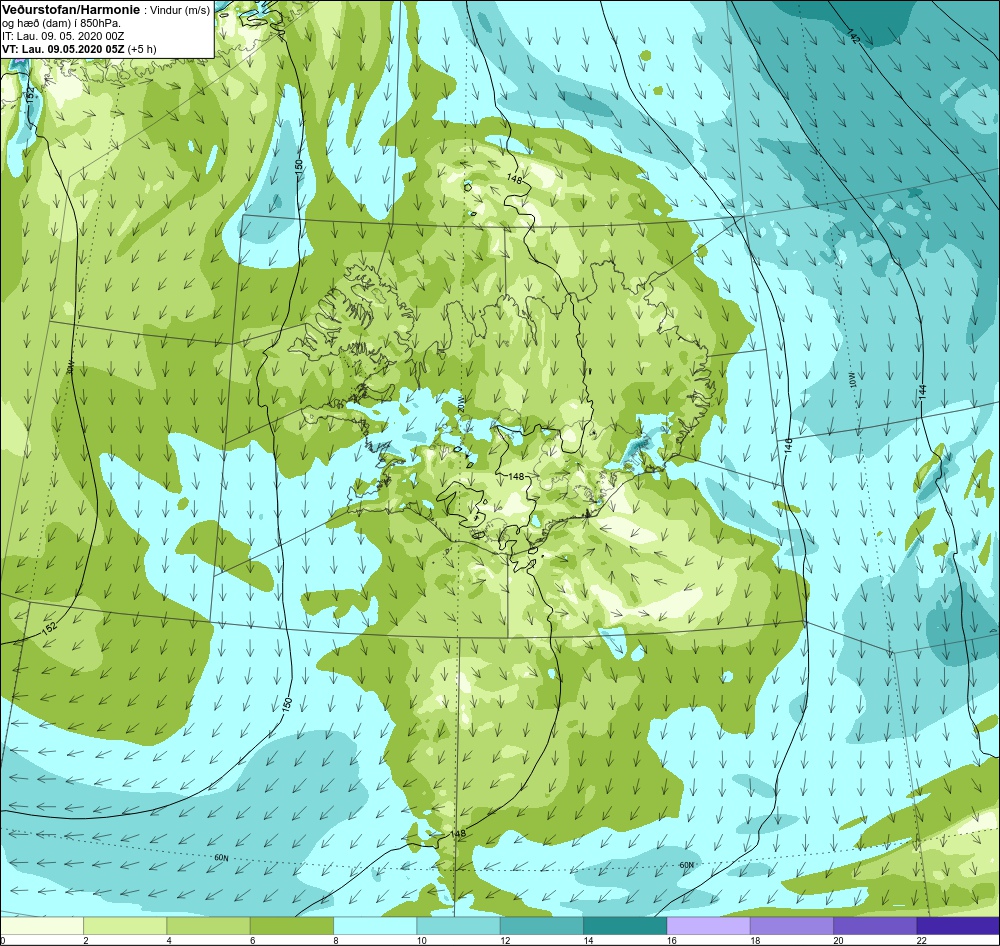The height and width of the screenshot is (946, 1000).
Task: Click the 18–20 m/s purple legend swatch
Action: (x=791, y=925)
